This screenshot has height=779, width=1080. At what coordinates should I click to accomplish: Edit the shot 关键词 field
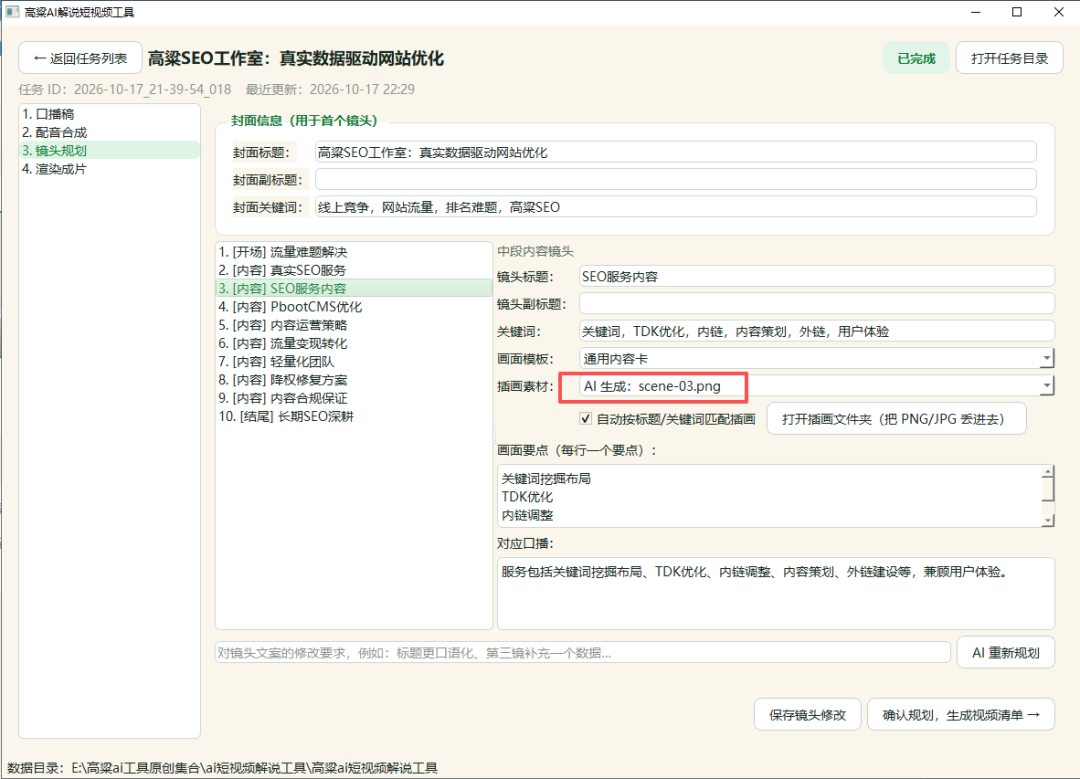(817, 331)
